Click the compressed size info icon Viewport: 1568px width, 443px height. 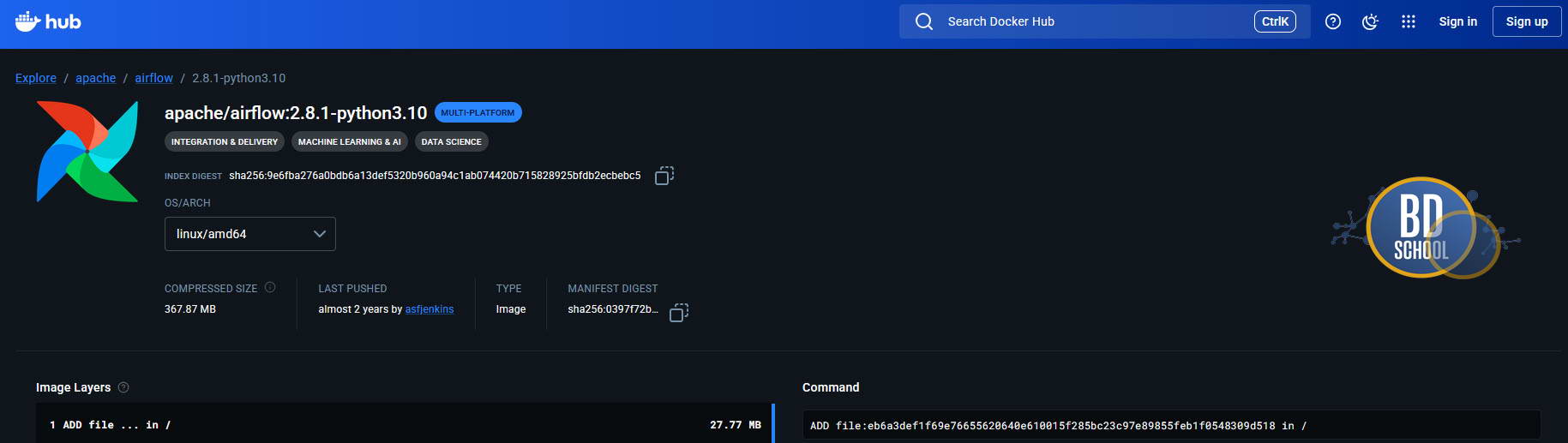click(x=270, y=288)
